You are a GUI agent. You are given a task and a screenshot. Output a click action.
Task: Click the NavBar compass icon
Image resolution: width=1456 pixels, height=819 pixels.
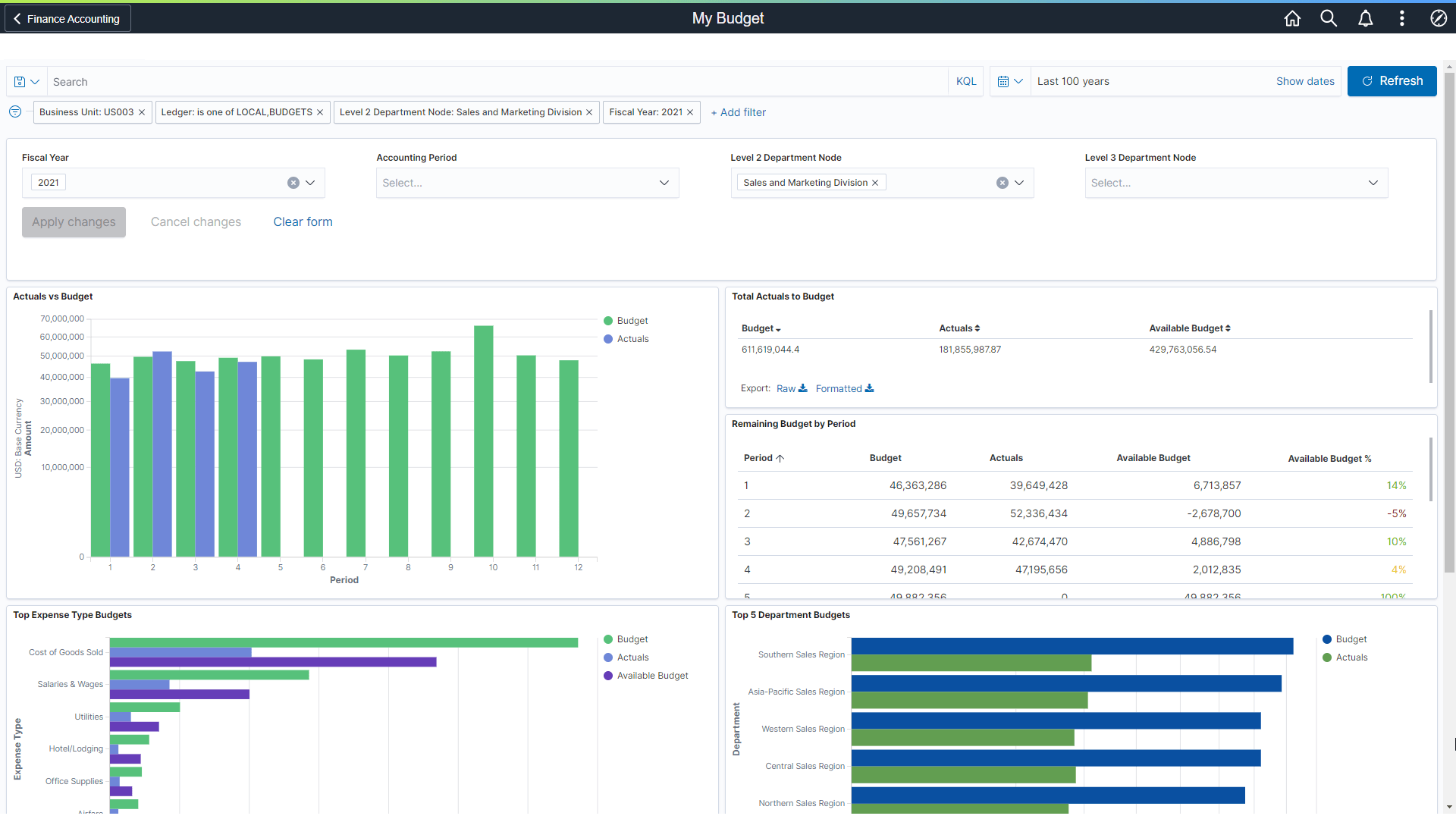pos(1438,18)
